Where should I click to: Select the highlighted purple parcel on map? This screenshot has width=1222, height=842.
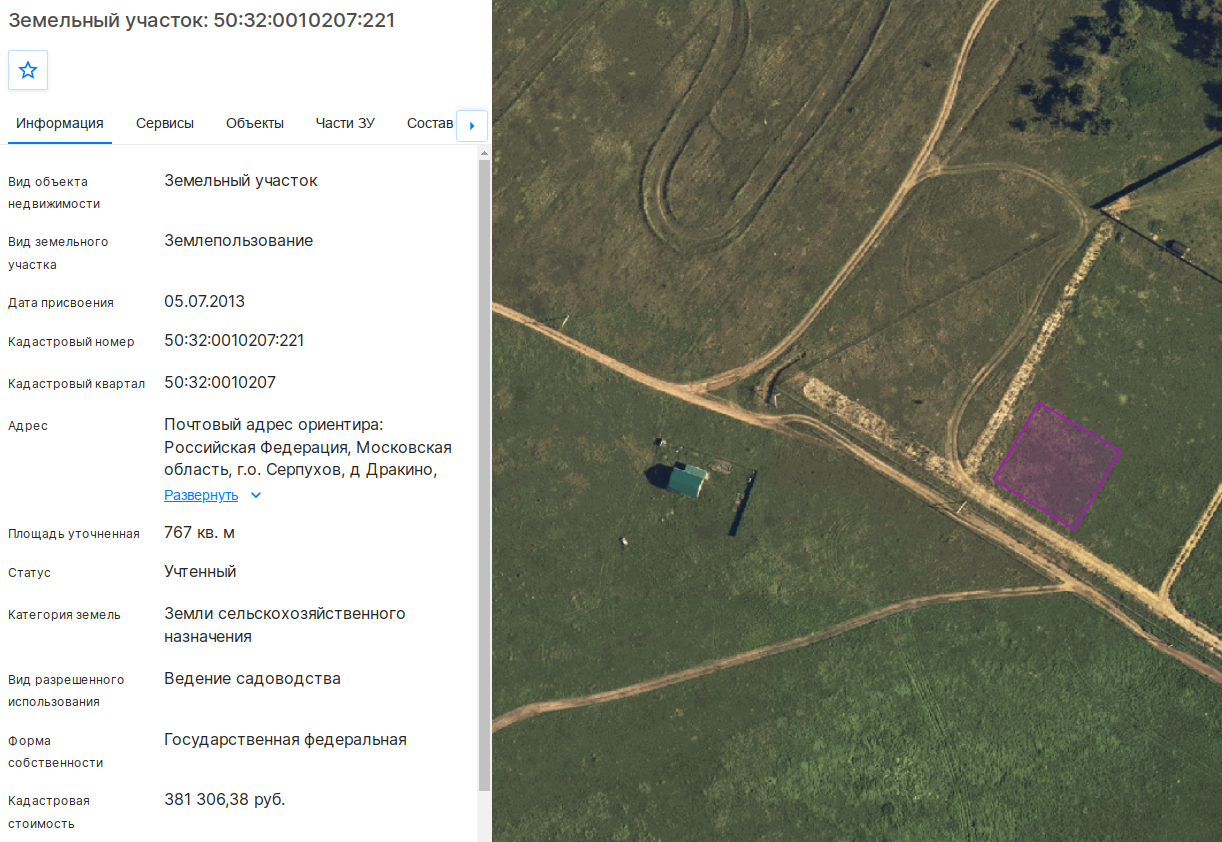click(1057, 466)
